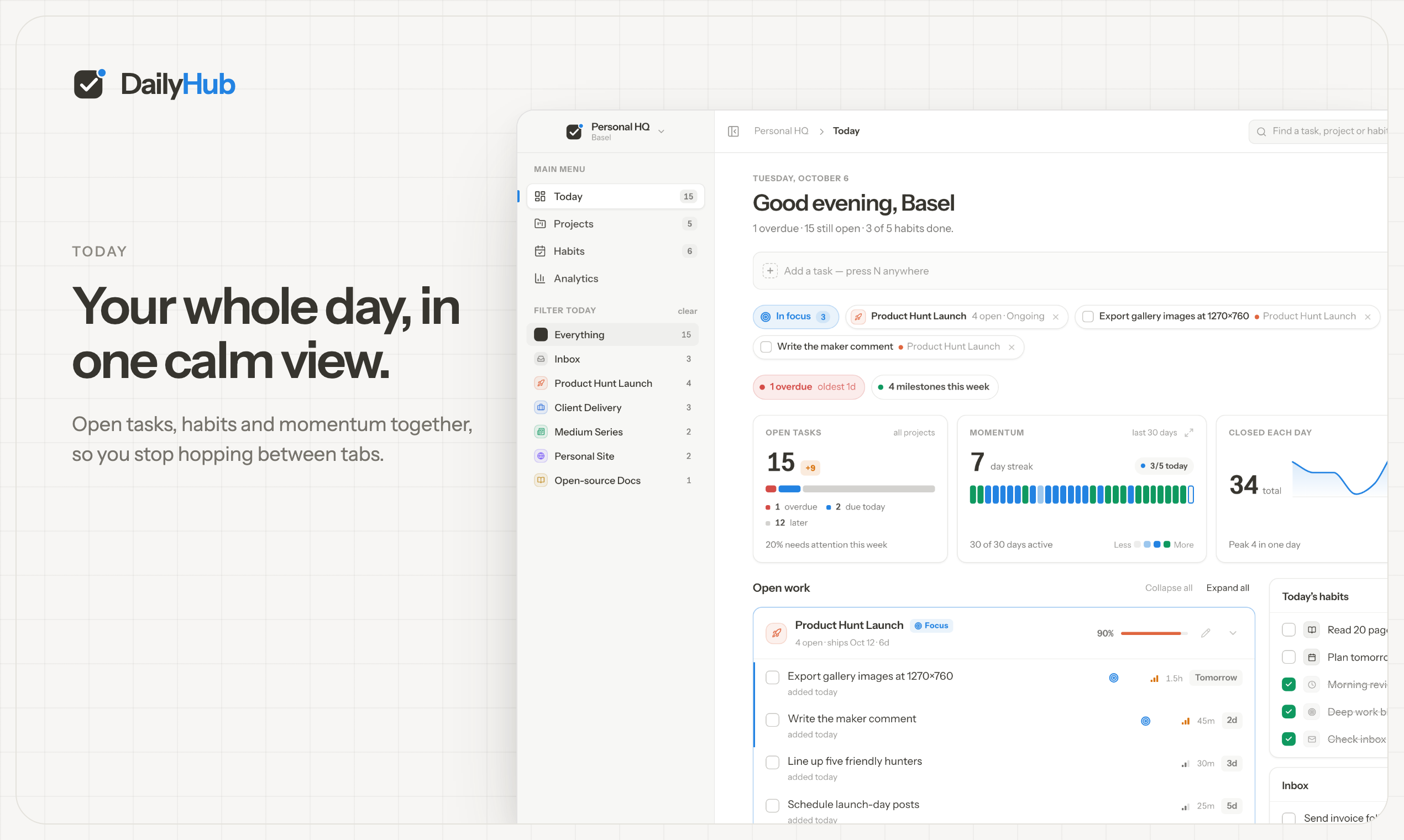Open the Habits menu item
Viewport: 1404px width, 840px height.
pyautogui.click(x=615, y=251)
